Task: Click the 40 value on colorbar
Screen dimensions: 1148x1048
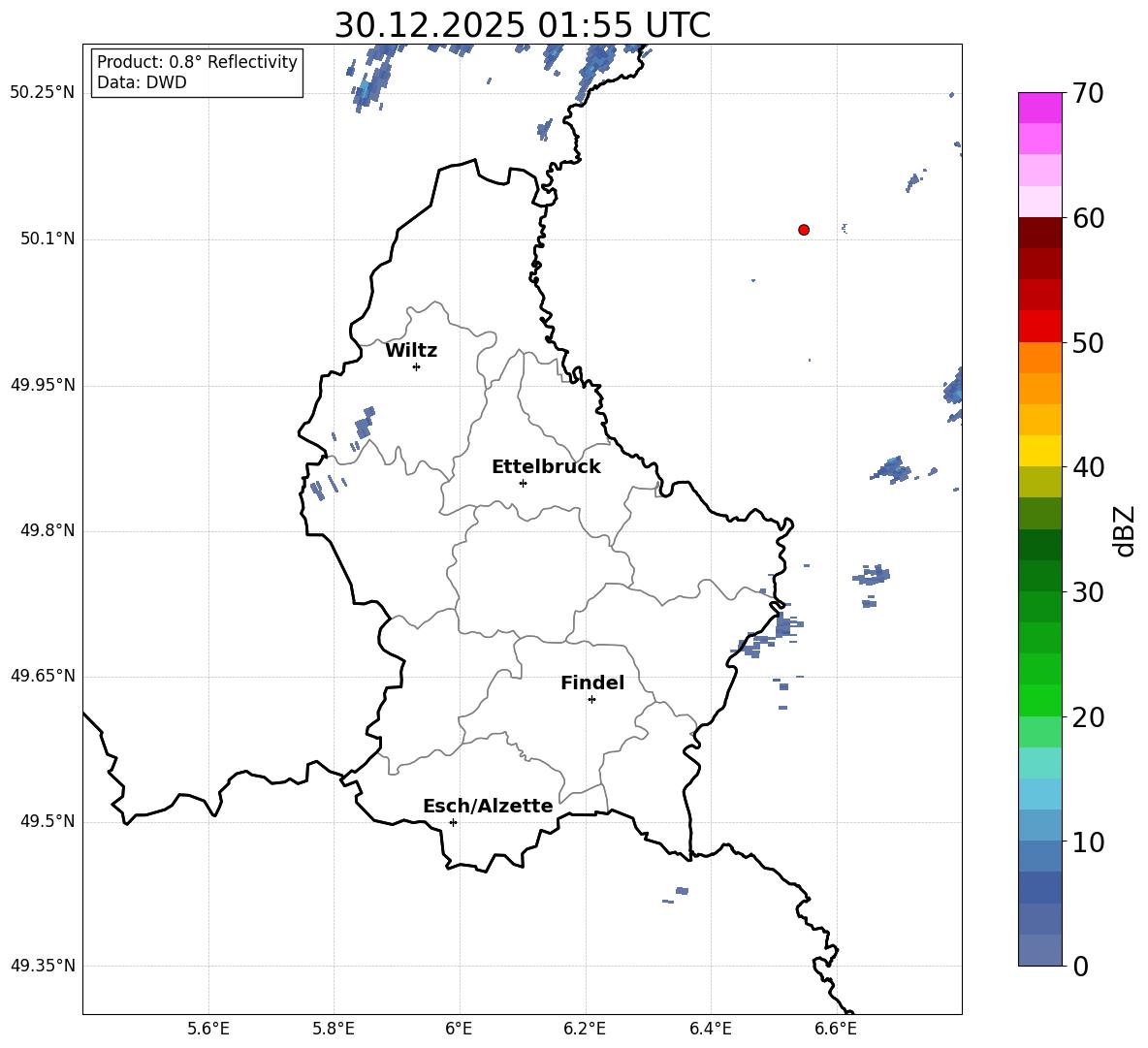Action: 1088,467
